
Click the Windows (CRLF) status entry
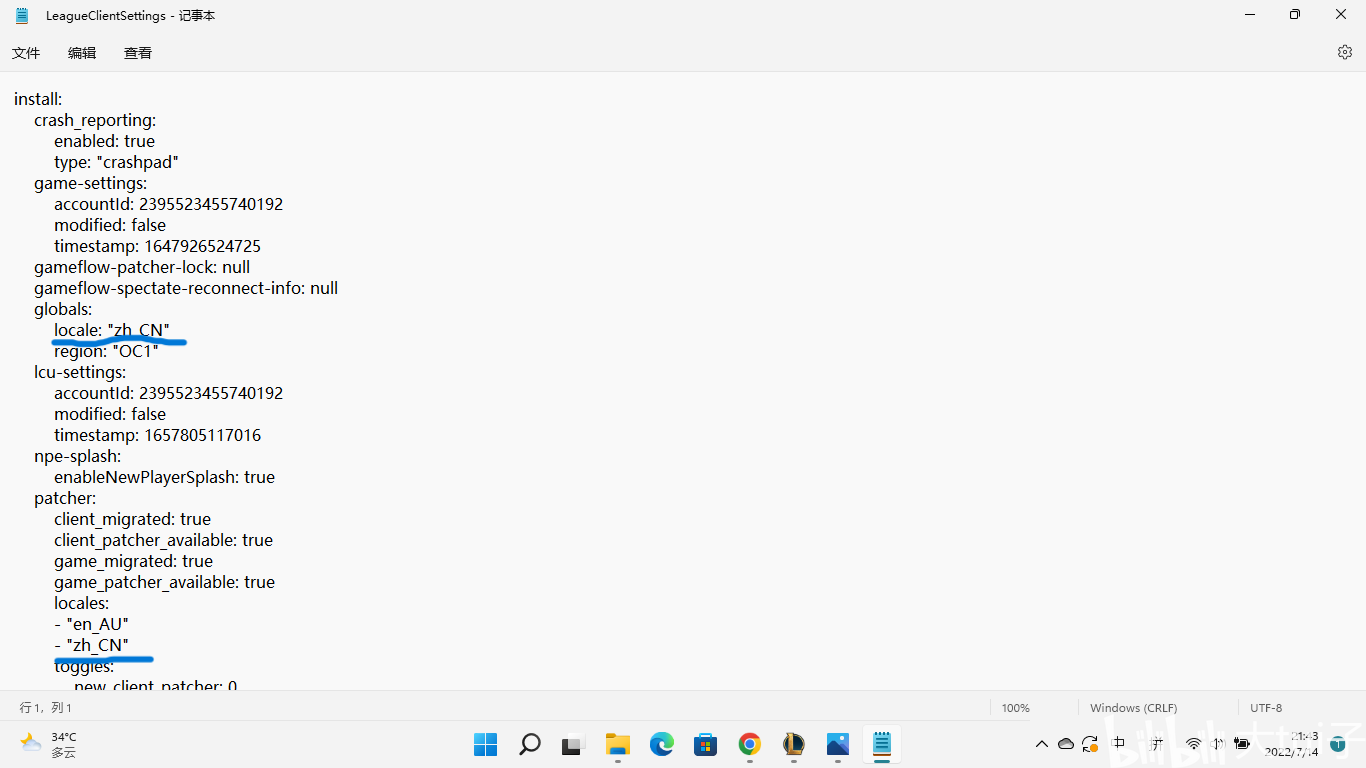pos(1133,708)
